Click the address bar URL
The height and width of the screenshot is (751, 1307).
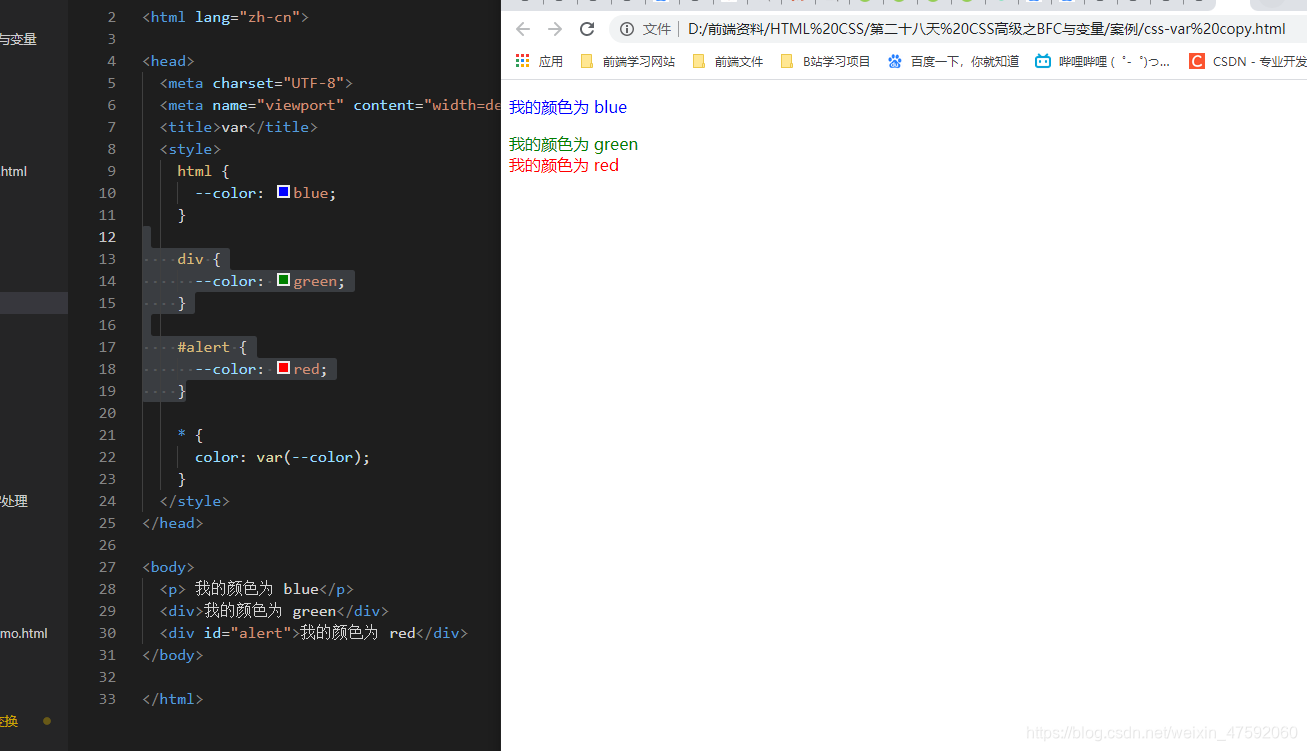(x=987, y=29)
